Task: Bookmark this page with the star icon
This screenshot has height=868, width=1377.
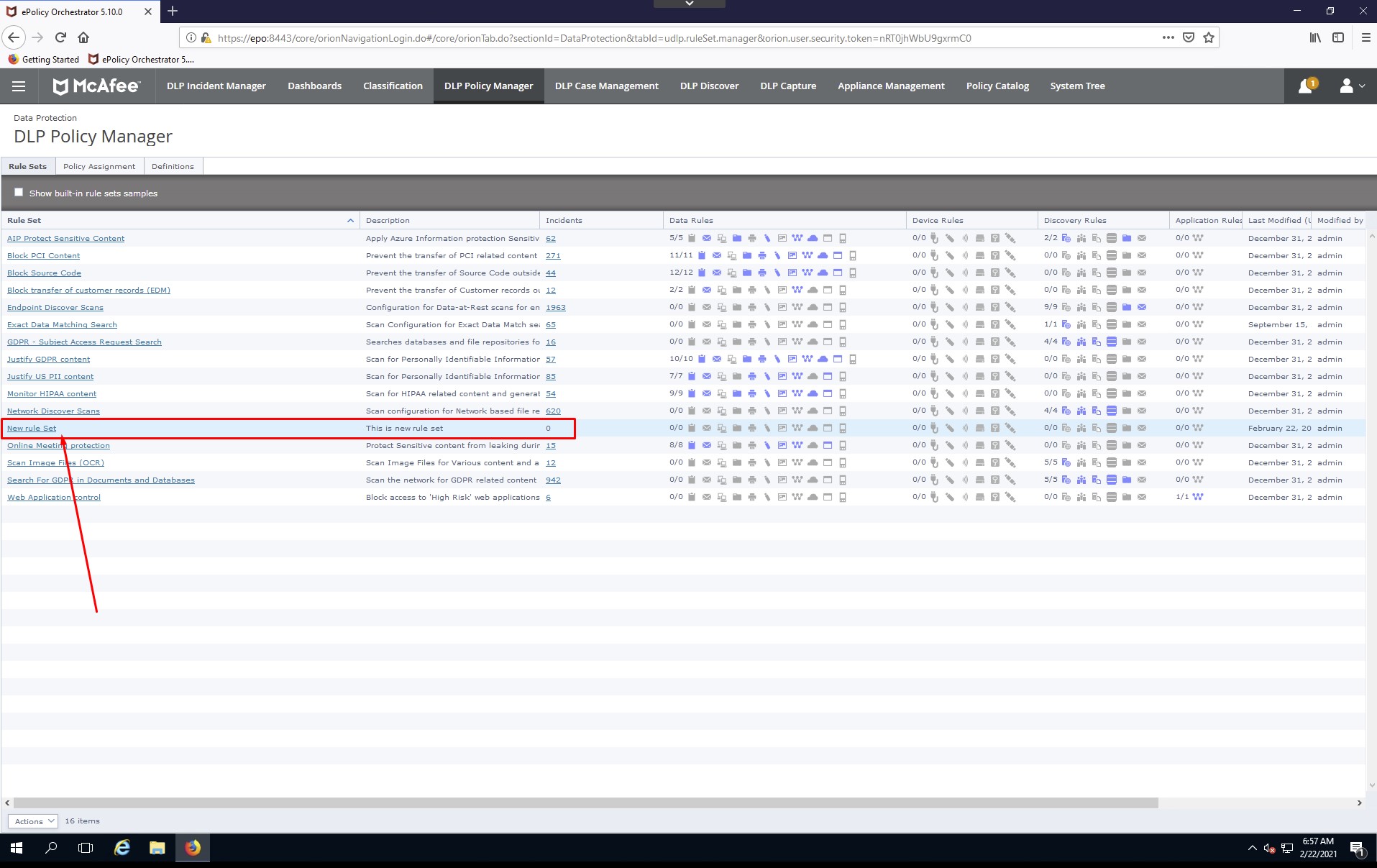Action: pyautogui.click(x=1209, y=37)
